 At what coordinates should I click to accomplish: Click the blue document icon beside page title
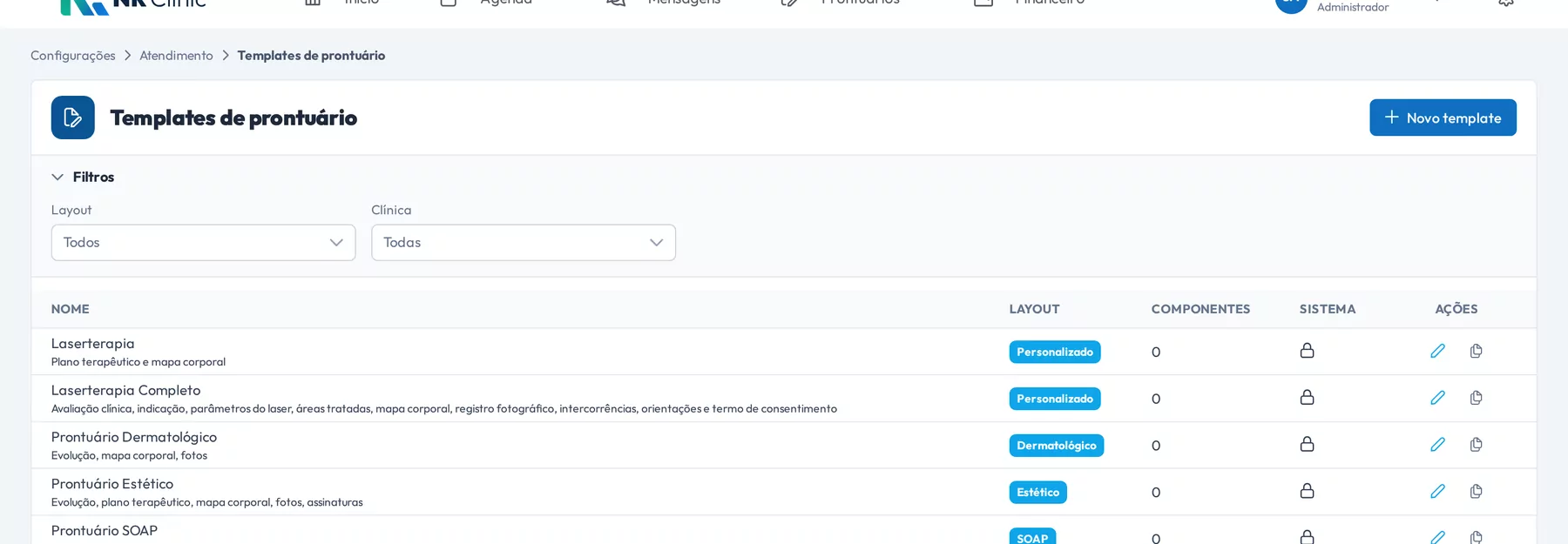point(73,118)
